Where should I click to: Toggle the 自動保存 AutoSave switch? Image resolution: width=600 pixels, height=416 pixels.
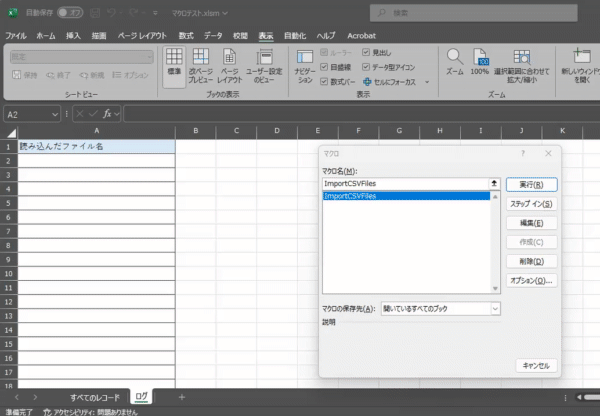point(70,13)
